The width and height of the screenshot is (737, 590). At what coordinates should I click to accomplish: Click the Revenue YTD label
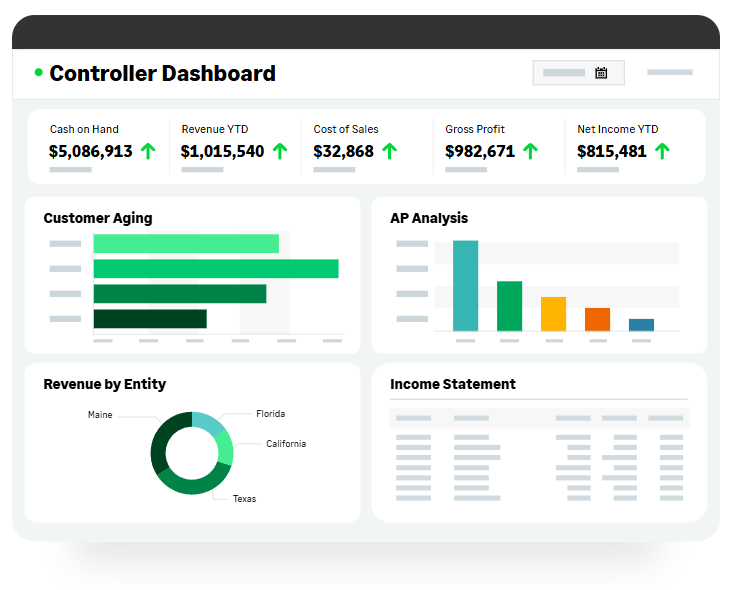click(x=215, y=129)
